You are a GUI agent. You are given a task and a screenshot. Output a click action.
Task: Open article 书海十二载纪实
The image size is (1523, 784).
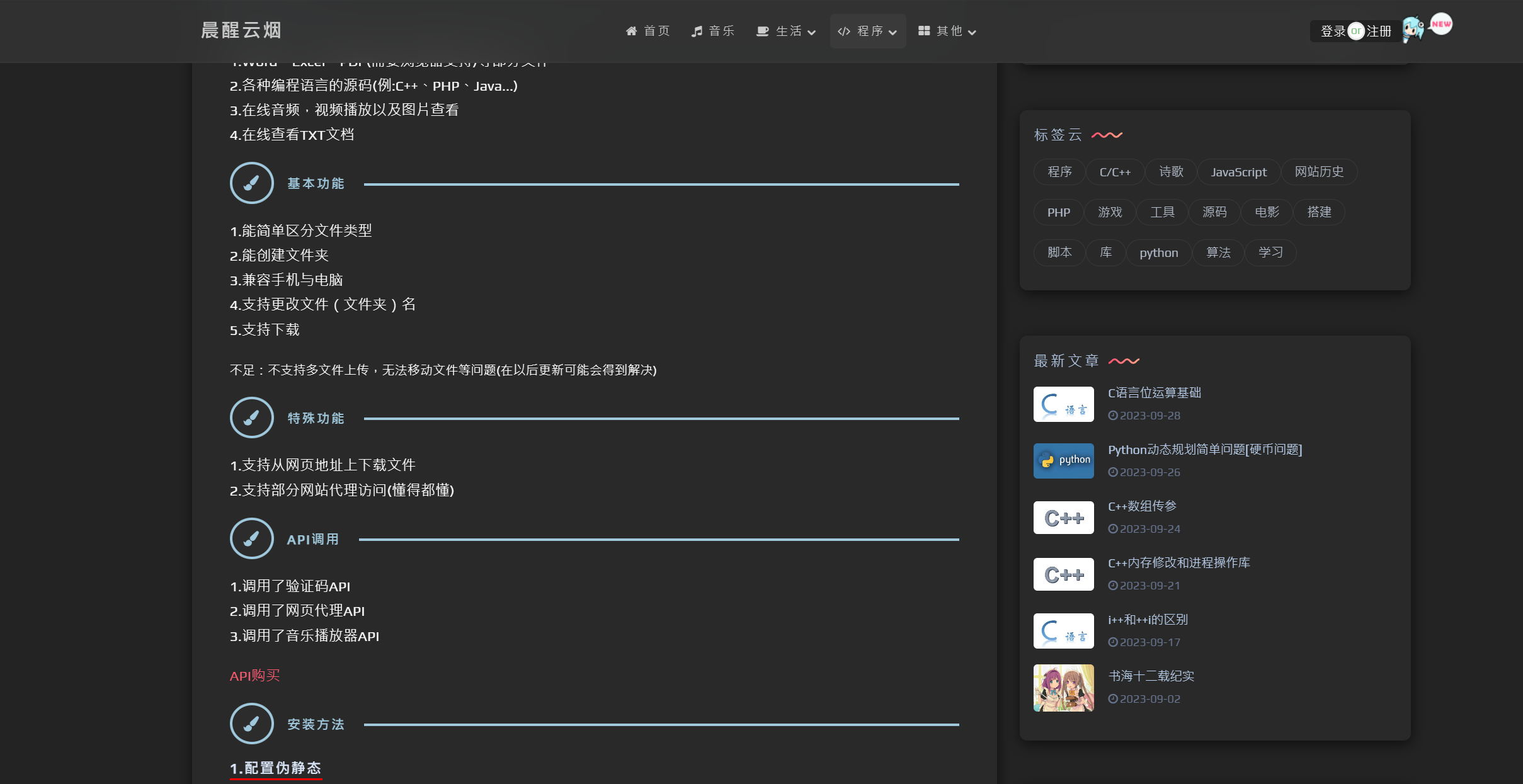click(x=1151, y=676)
